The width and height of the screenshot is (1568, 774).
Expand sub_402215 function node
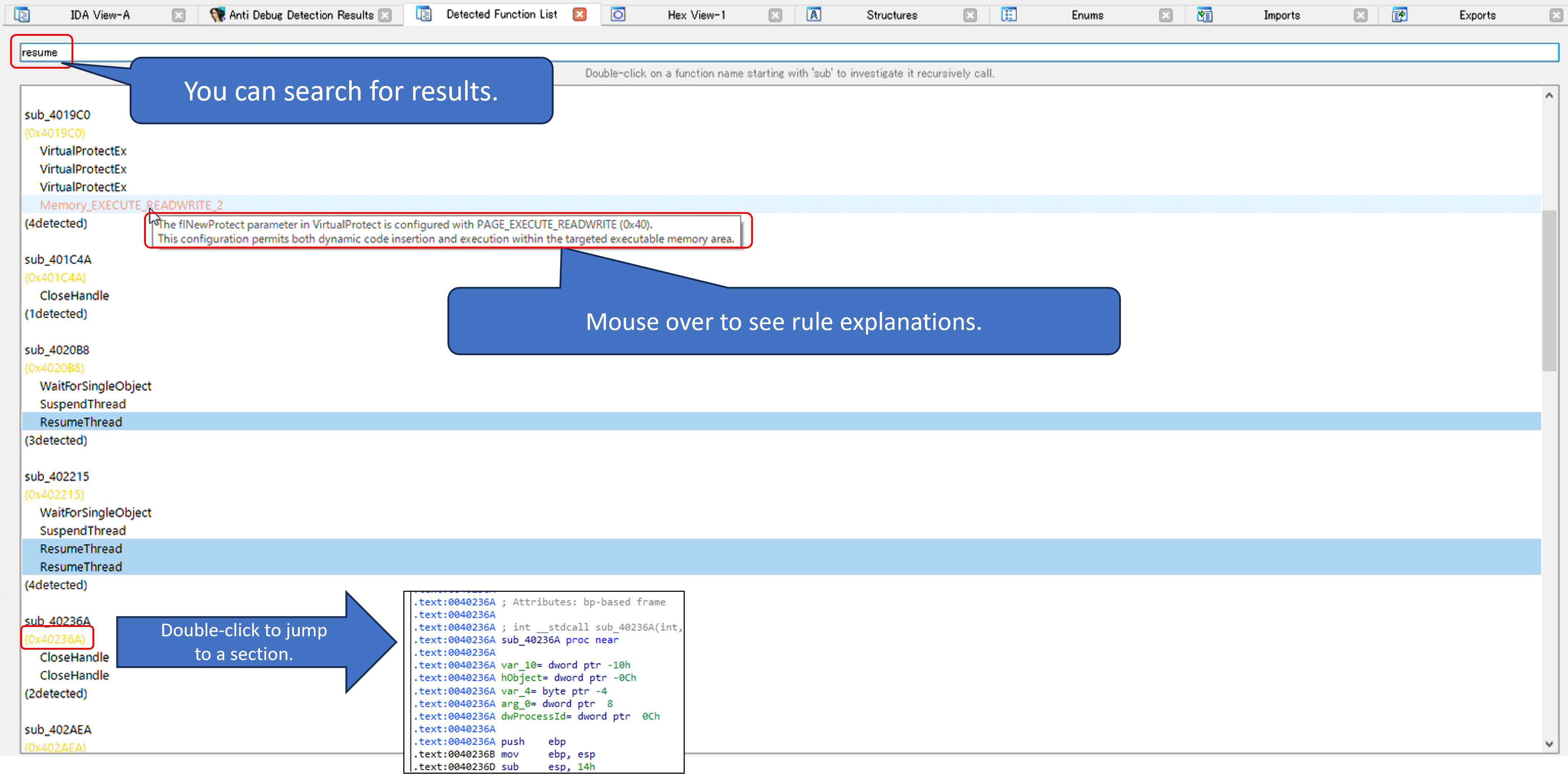[x=55, y=476]
